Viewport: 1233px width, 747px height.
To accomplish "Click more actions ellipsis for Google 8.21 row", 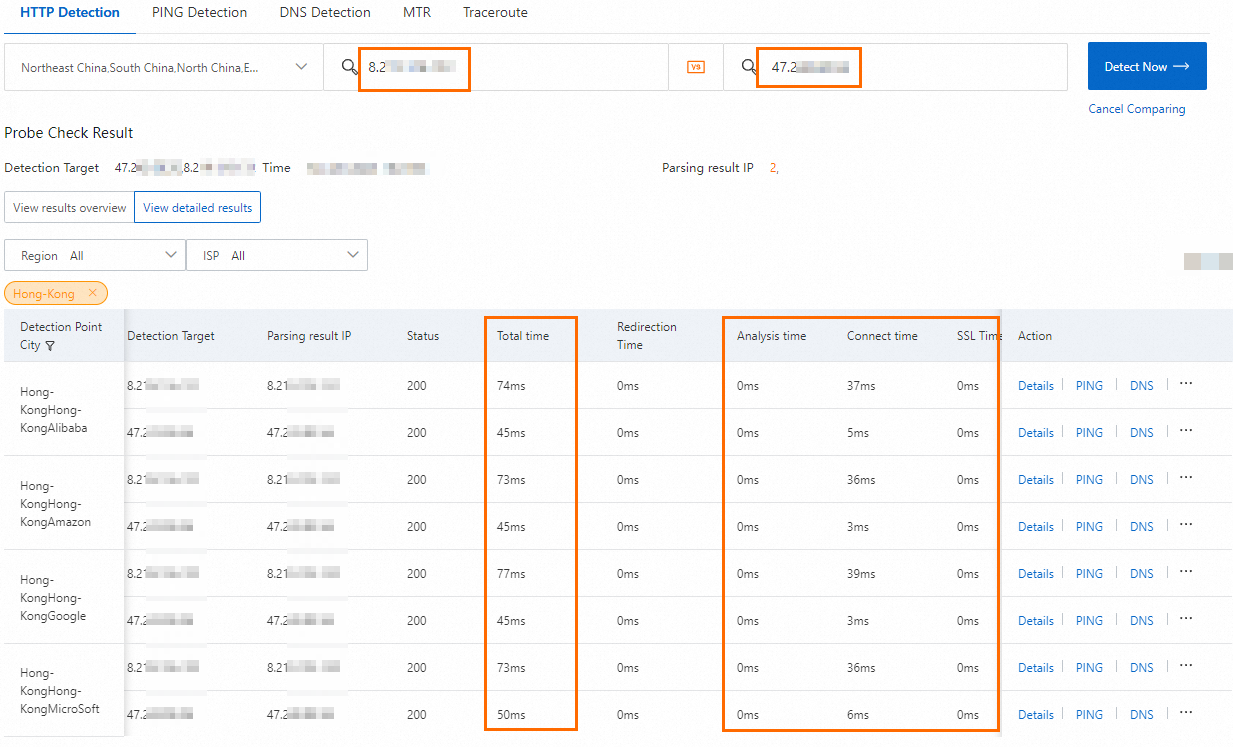I will pos(1186,572).
